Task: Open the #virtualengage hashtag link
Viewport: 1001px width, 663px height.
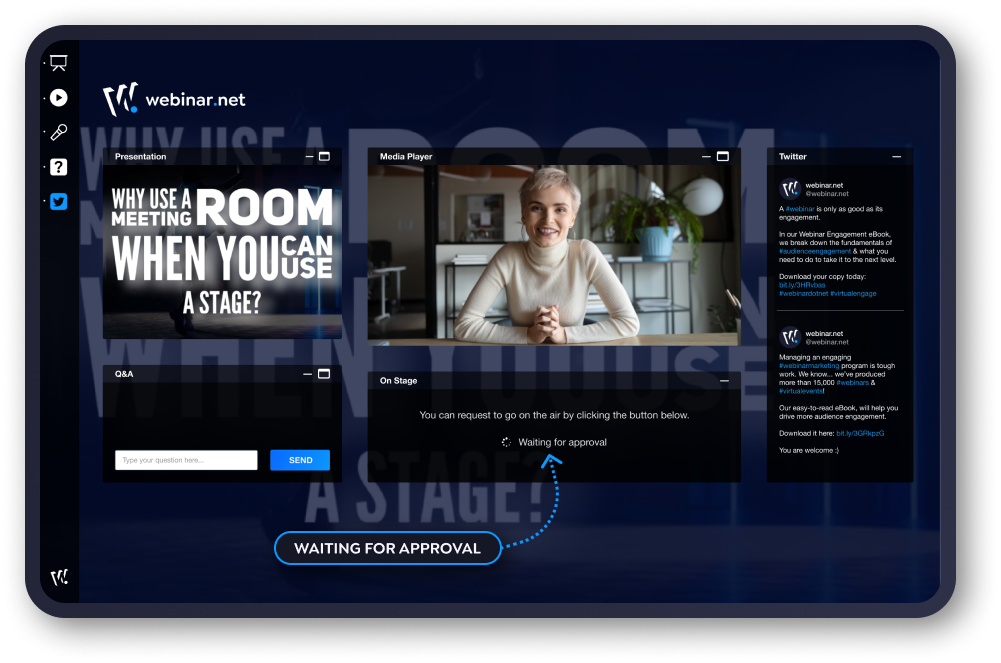Action: [x=854, y=294]
